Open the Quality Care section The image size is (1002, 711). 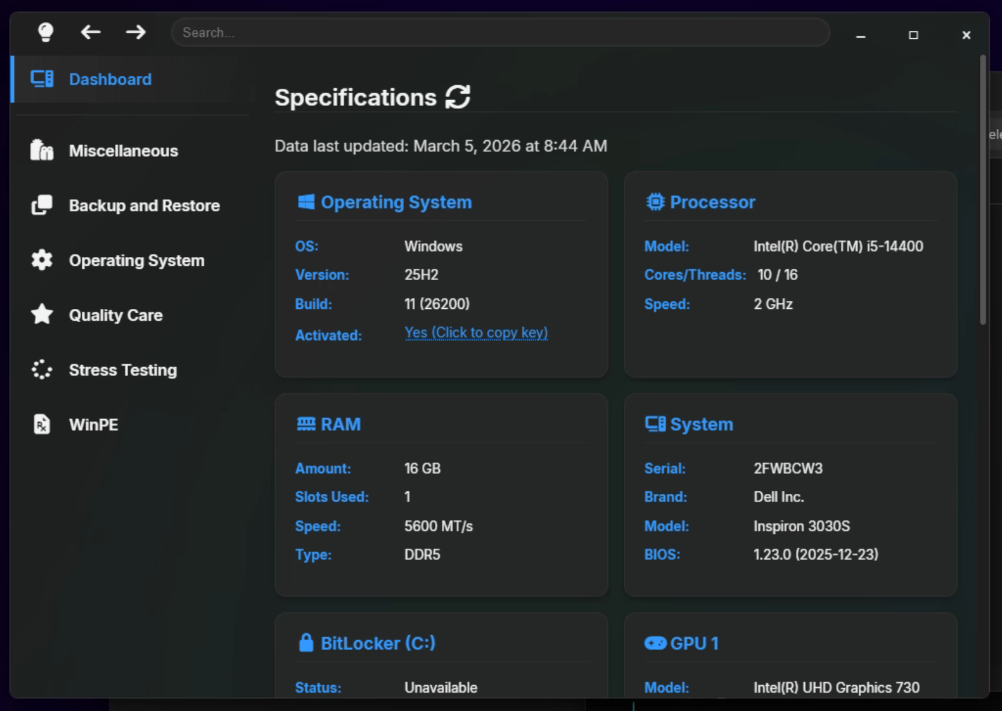(115, 315)
